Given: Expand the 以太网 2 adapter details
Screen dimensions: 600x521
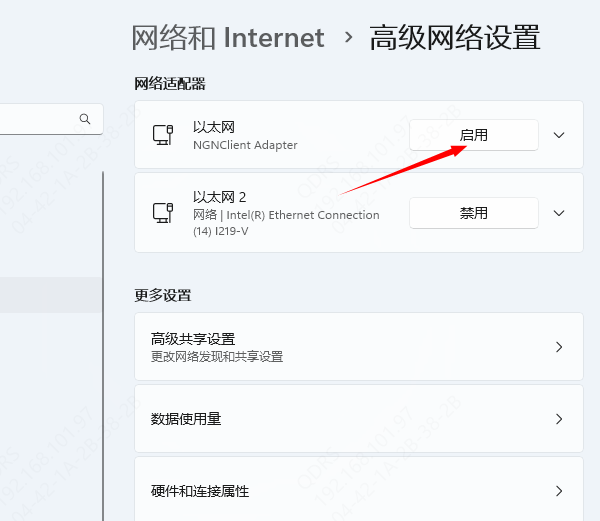Looking at the screenshot, I should (x=559, y=213).
